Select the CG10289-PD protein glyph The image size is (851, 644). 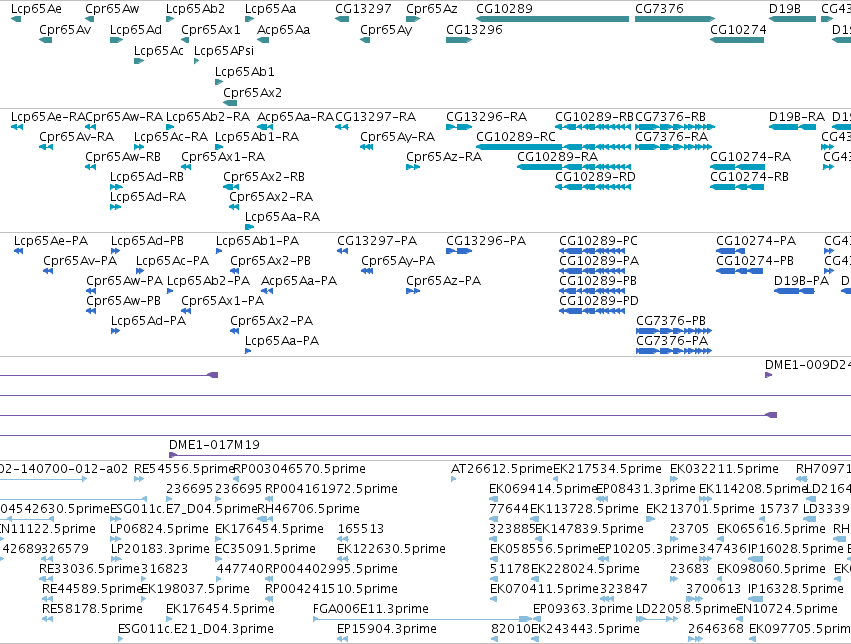pyautogui.click(x=592, y=311)
